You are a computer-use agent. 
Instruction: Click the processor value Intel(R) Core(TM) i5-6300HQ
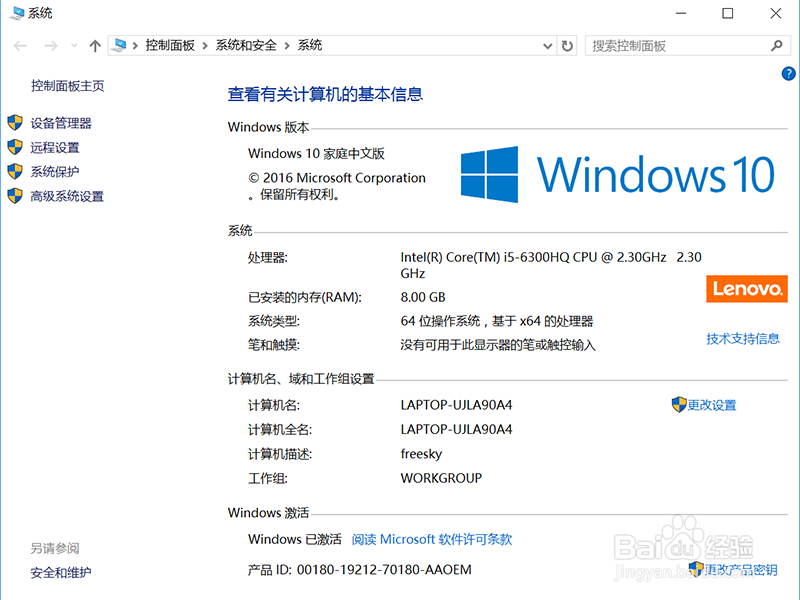551,265
